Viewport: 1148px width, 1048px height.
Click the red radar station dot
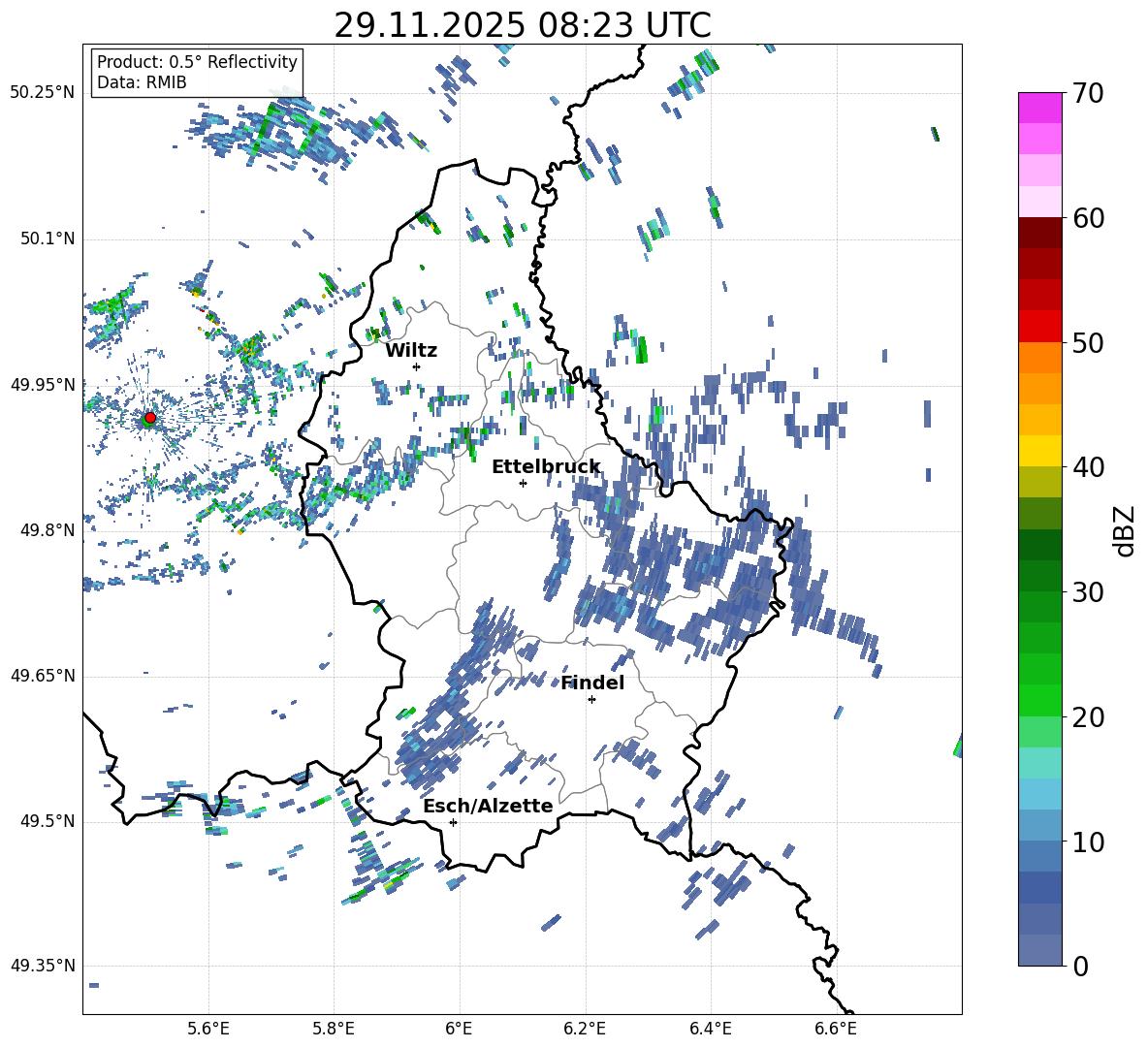tap(149, 418)
